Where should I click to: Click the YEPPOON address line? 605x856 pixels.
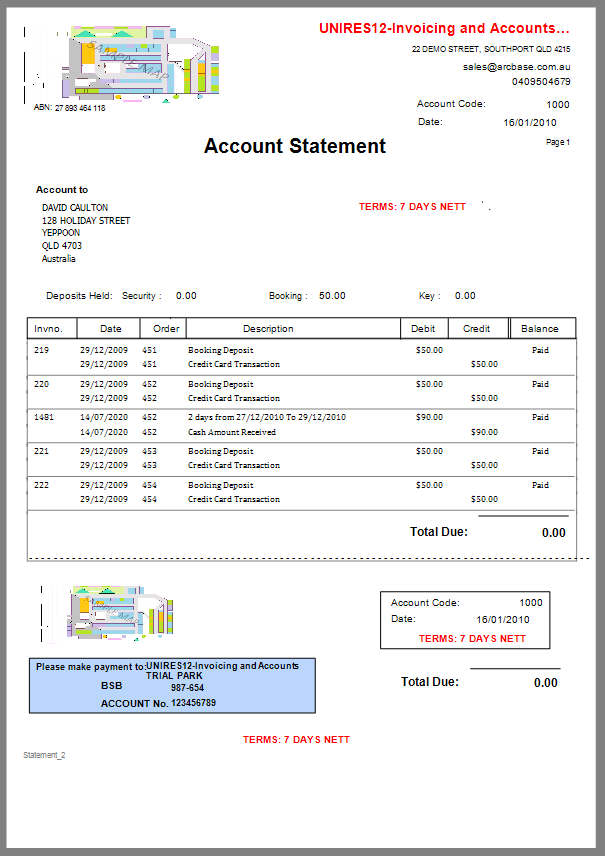(61, 233)
